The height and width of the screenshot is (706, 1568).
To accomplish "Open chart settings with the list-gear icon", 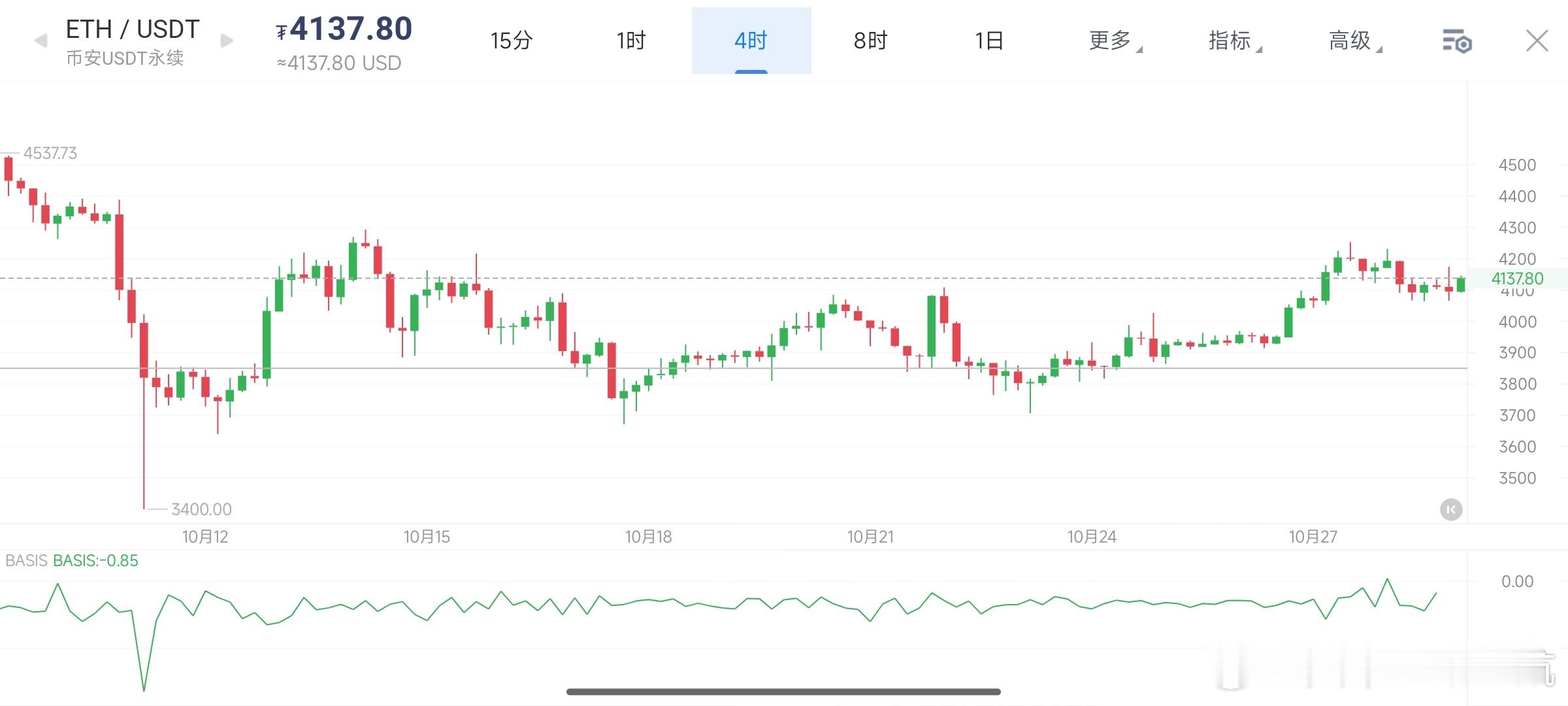I will pyautogui.click(x=1457, y=41).
